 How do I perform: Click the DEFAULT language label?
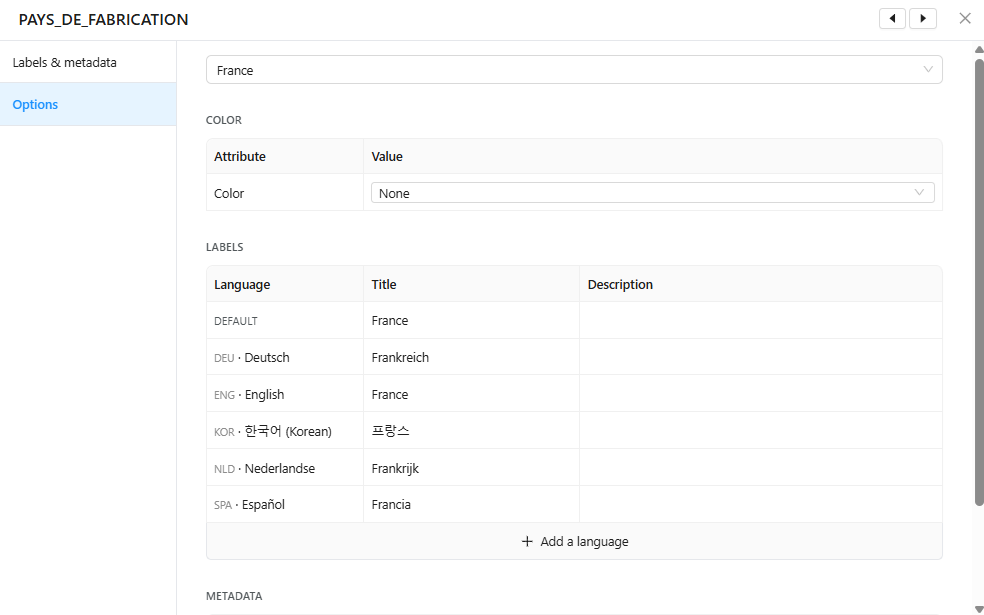pyautogui.click(x=236, y=321)
